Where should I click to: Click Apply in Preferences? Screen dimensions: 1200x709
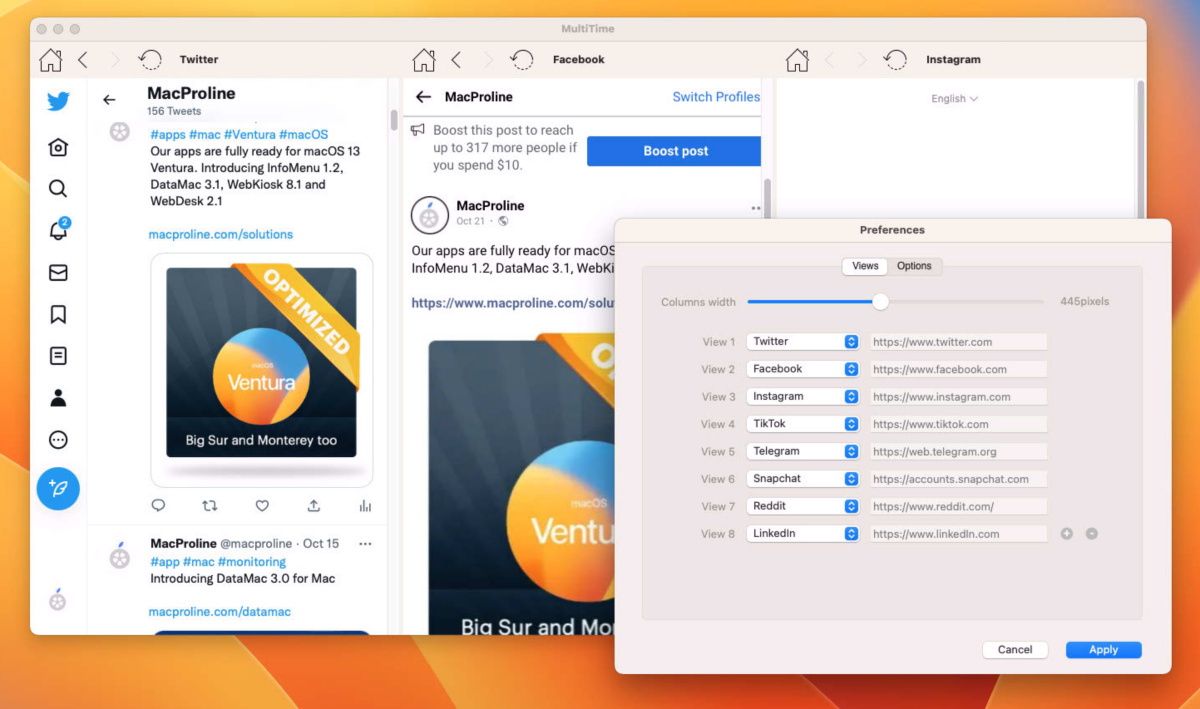click(1104, 650)
